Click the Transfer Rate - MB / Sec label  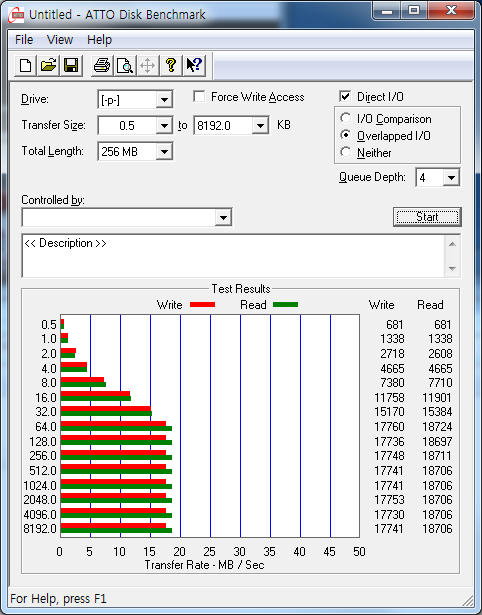point(204,565)
